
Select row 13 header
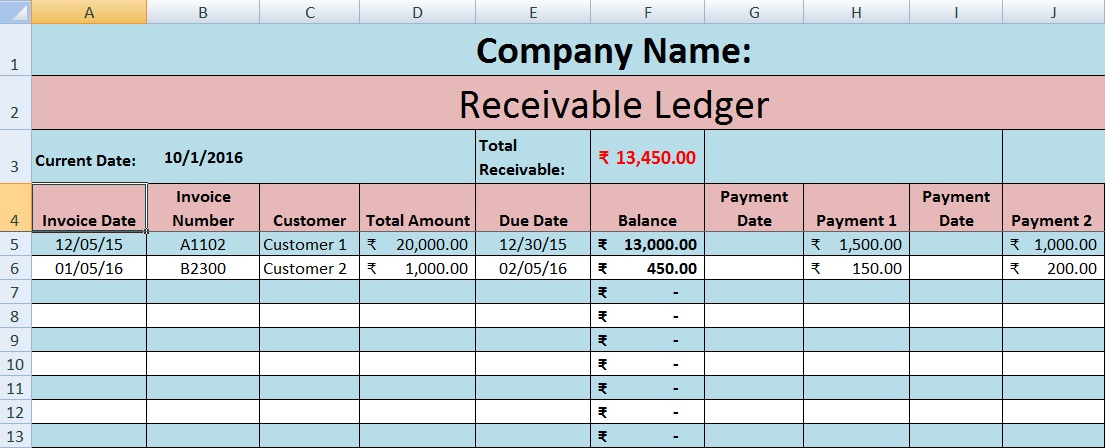click(x=16, y=435)
